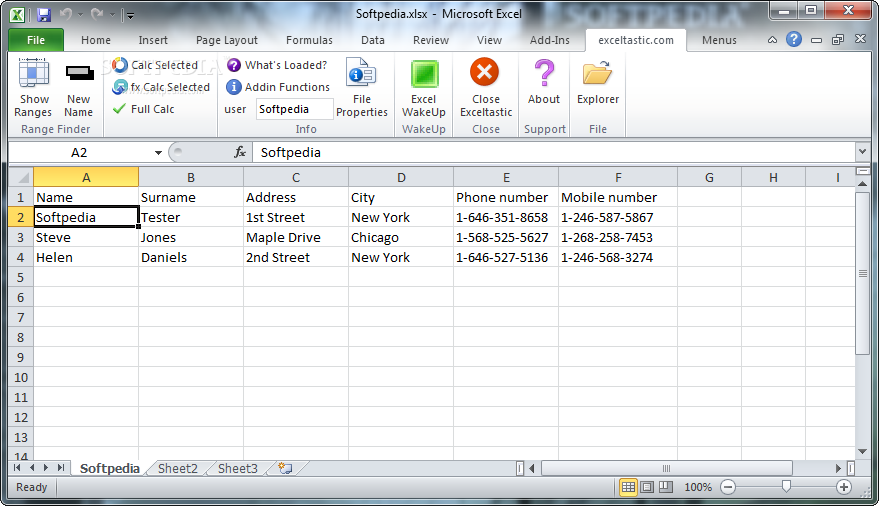Select the Mobile number header cell
Viewport: 879px width, 506px height.
[x=618, y=197]
